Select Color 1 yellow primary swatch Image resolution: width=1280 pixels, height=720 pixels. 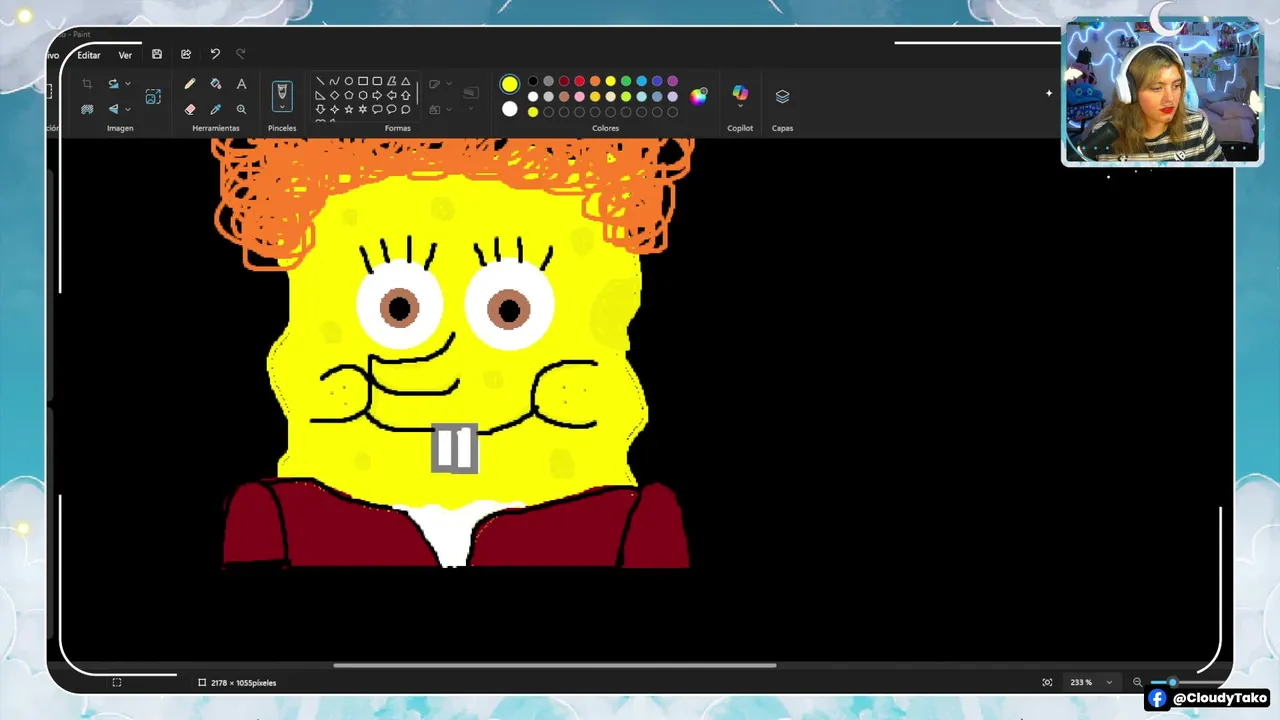pyautogui.click(x=510, y=84)
